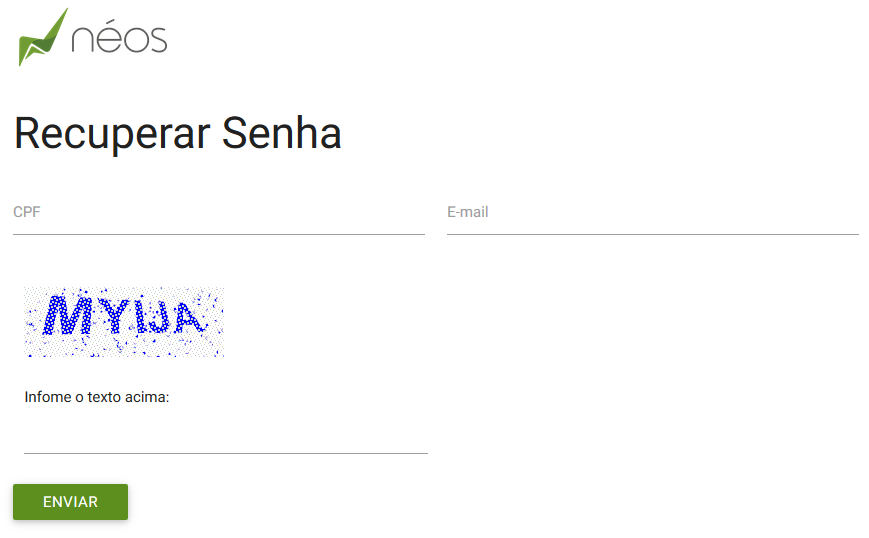Click the 'CPF' placeholder label
The image size is (869, 538).
27,213
